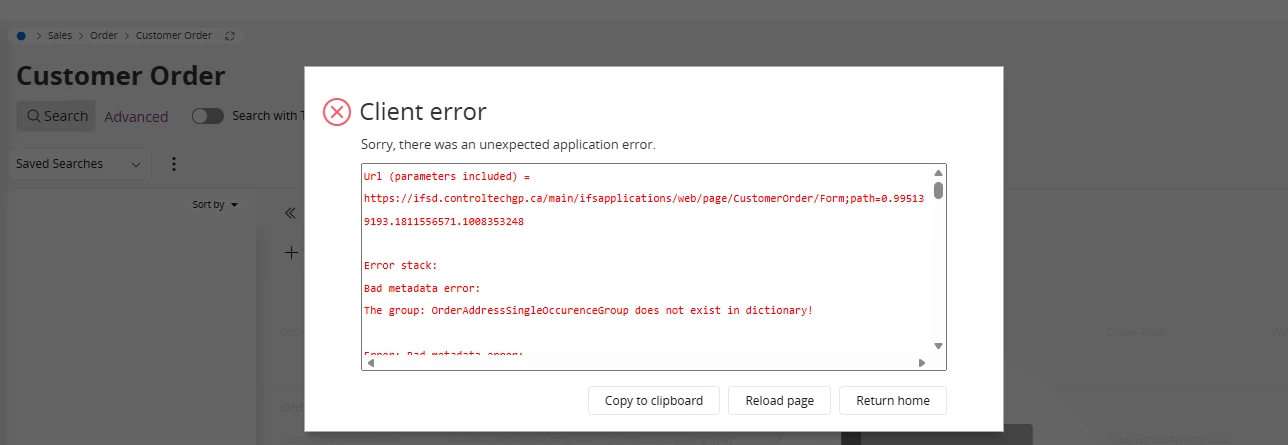The image size is (1288, 445).
Task: Click the Customer Order page heading
Action: coord(121,76)
